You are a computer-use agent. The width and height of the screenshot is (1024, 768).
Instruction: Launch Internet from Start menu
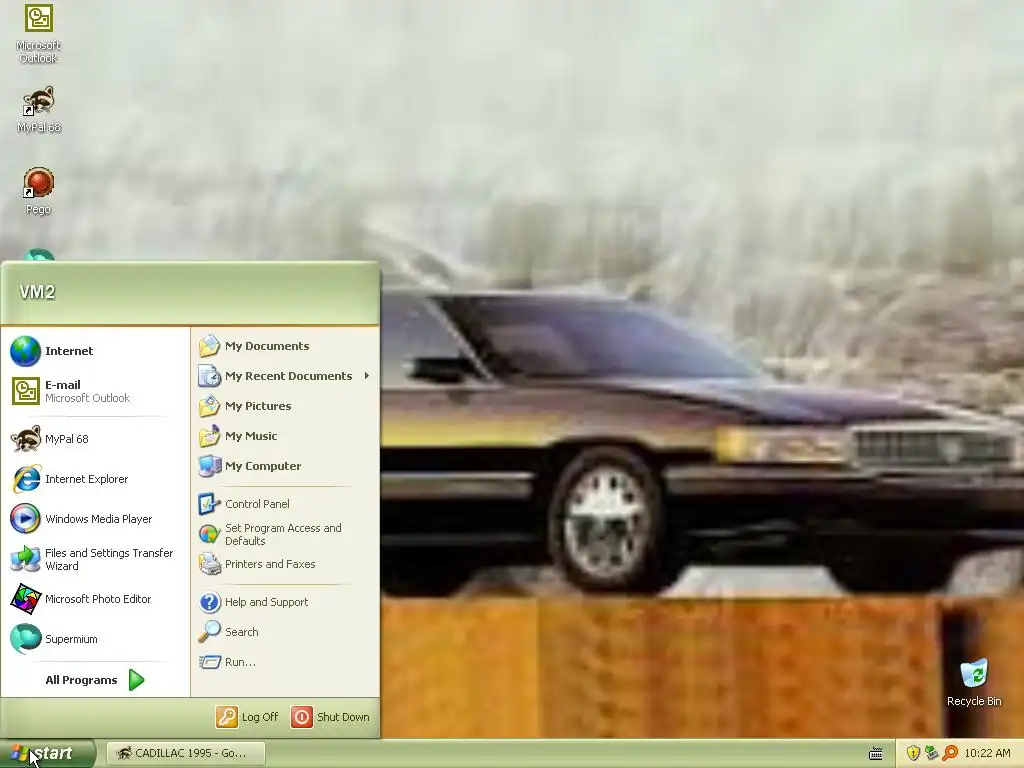pos(95,351)
